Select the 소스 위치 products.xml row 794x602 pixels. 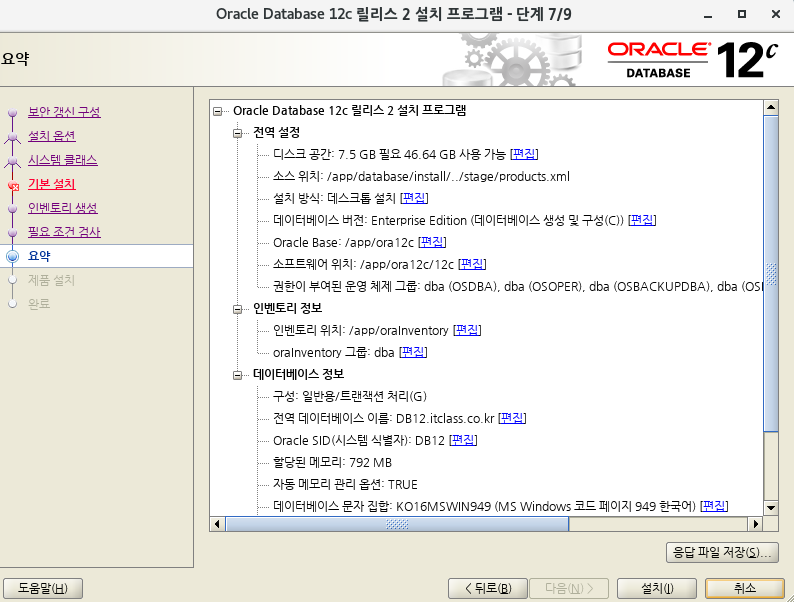pos(421,176)
